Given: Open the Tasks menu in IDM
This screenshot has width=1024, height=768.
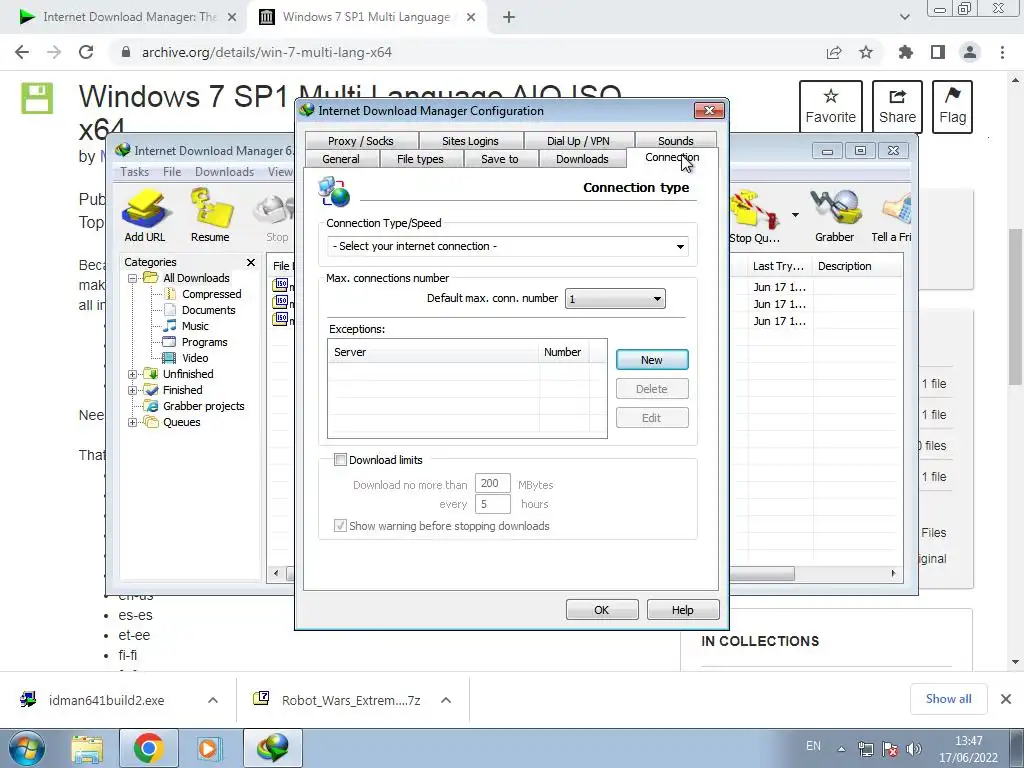Looking at the screenshot, I should (x=135, y=172).
